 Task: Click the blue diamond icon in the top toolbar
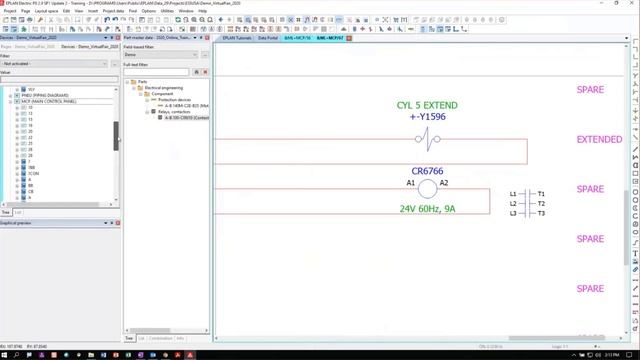tap(221, 20)
